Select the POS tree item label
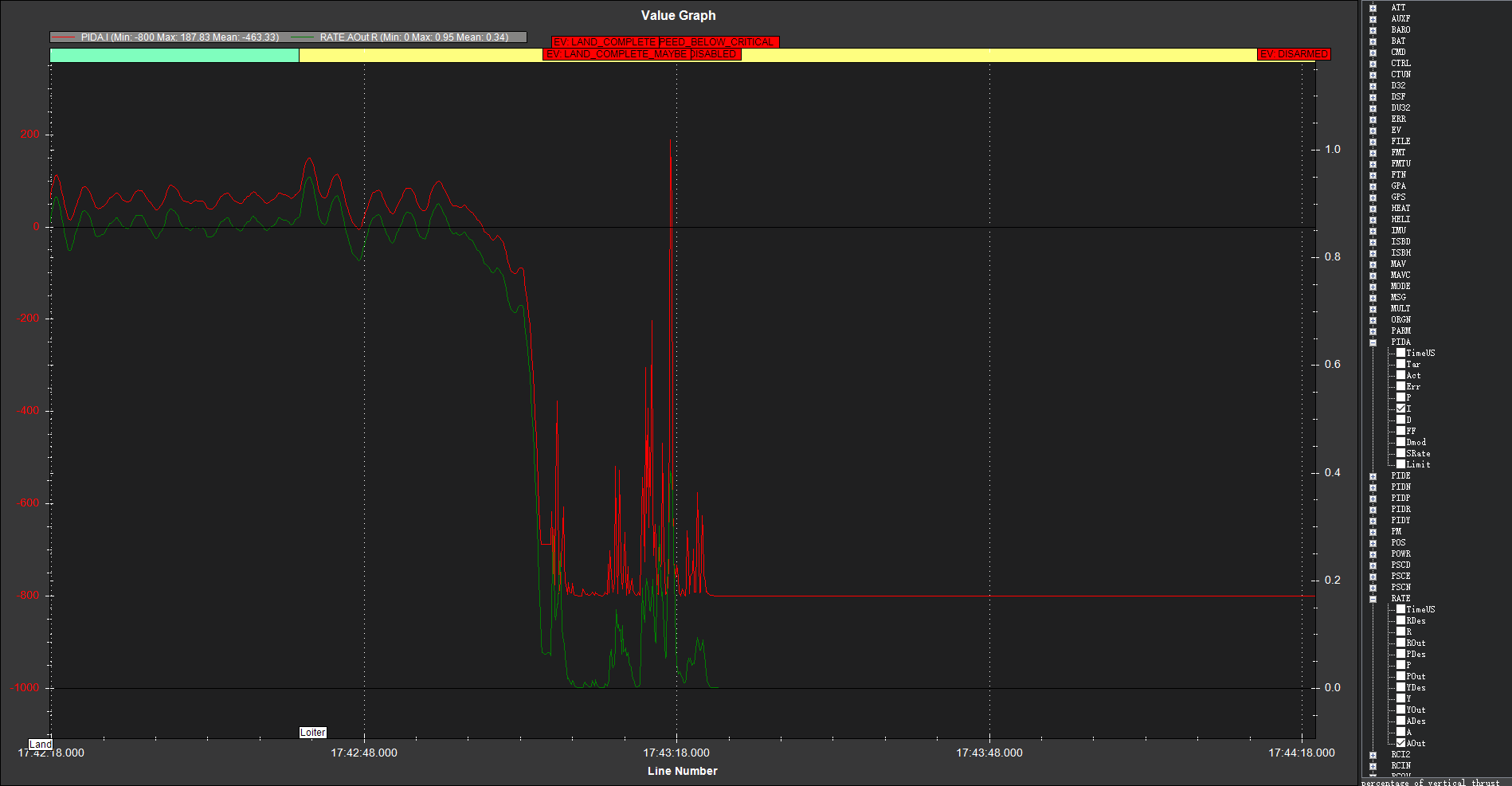This screenshot has width=1512, height=786. pos(1398,542)
